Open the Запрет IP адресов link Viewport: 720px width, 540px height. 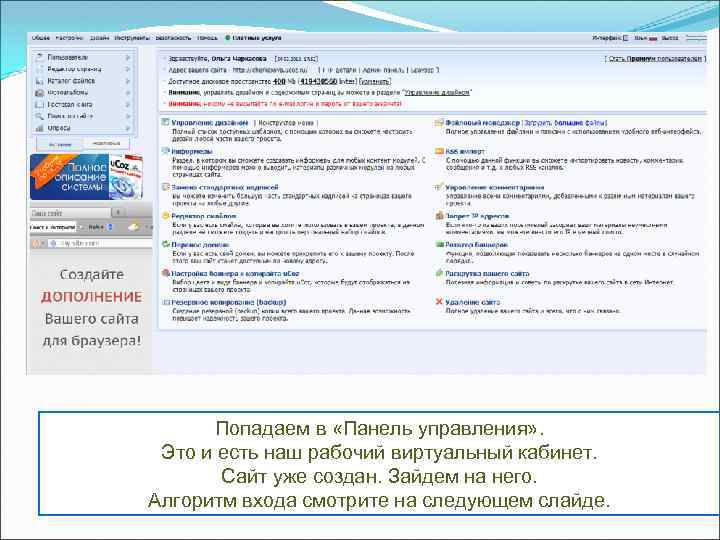(477, 216)
